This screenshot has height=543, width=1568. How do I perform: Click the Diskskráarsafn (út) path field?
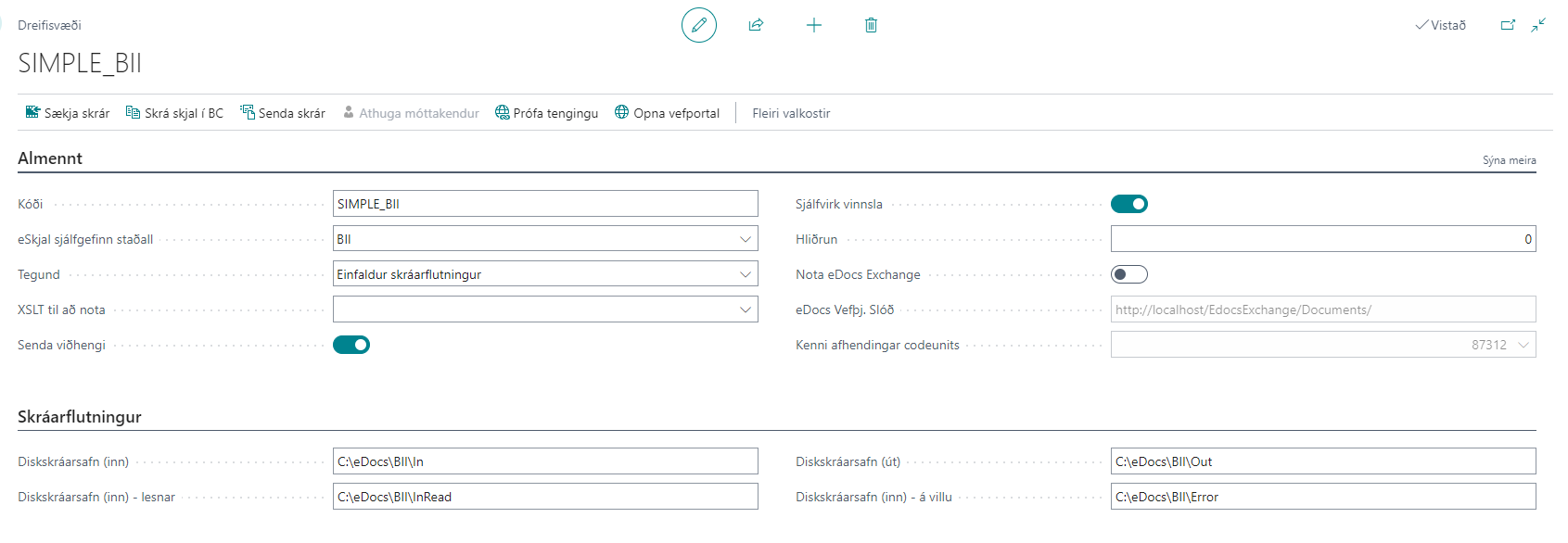pyautogui.click(x=1322, y=461)
